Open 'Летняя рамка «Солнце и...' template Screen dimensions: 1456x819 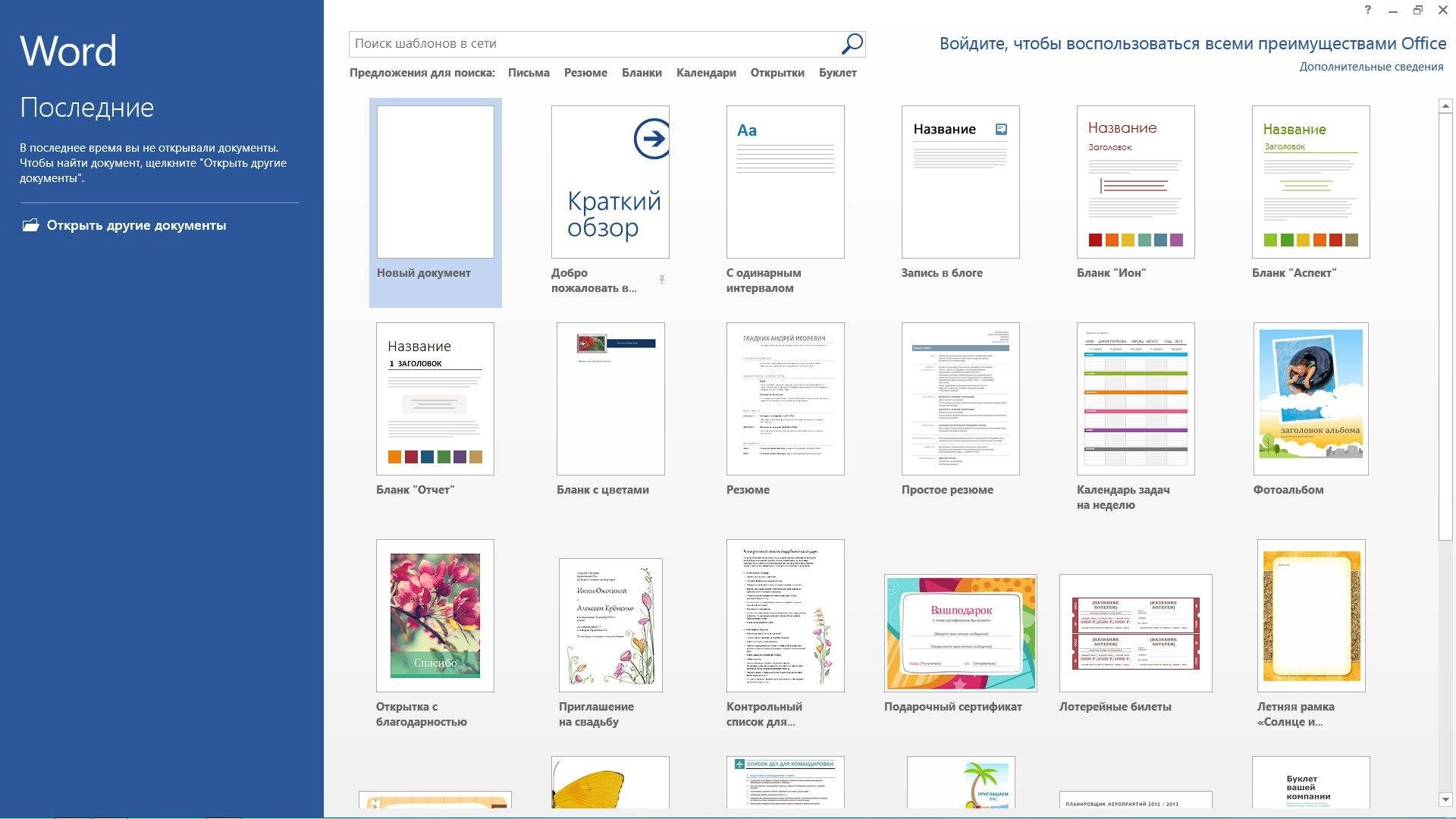(1311, 616)
